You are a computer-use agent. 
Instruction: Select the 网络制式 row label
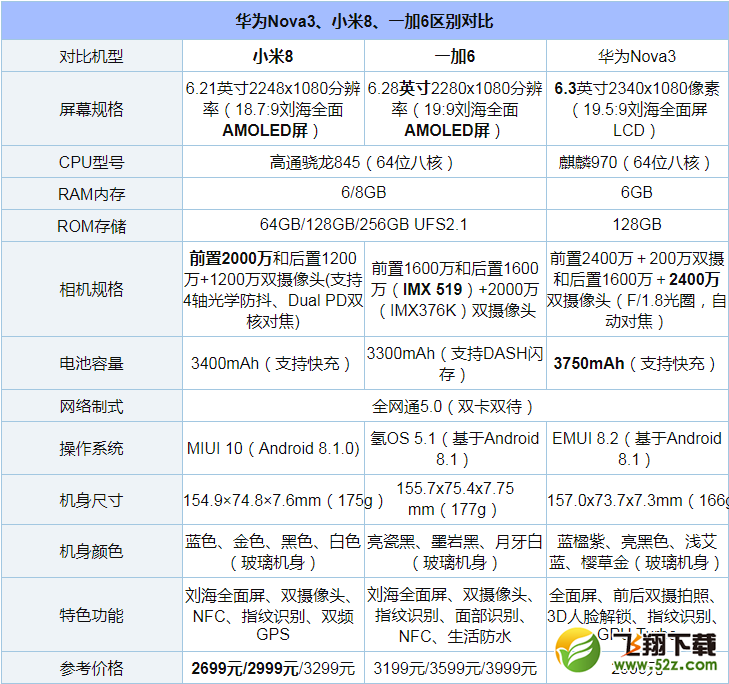click(92, 406)
